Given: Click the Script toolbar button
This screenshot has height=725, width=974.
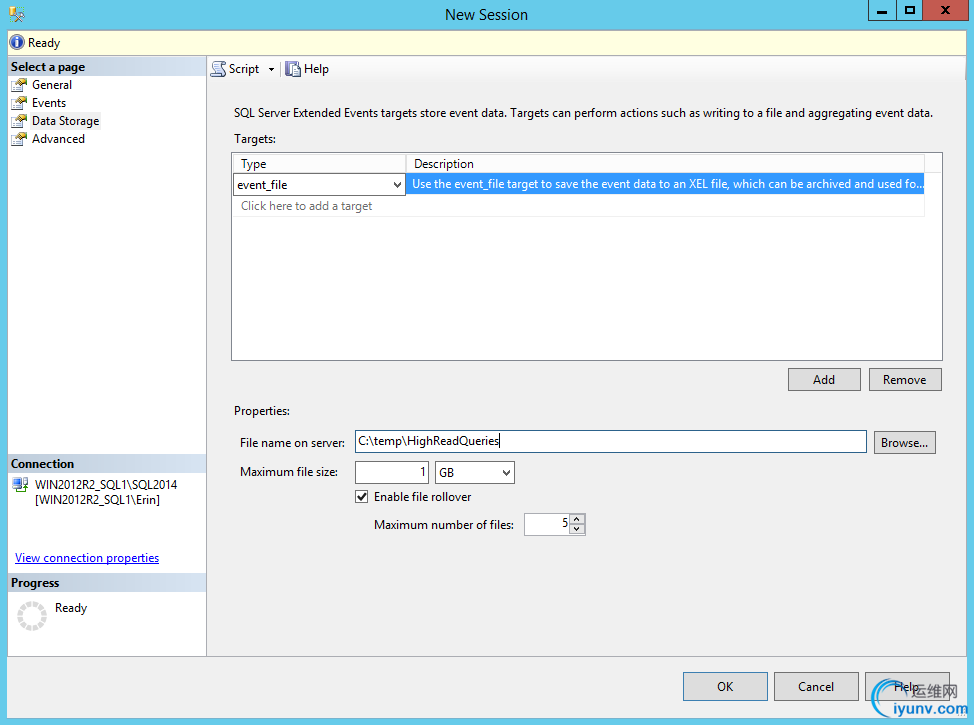Looking at the screenshot, I should click(235, 69).
